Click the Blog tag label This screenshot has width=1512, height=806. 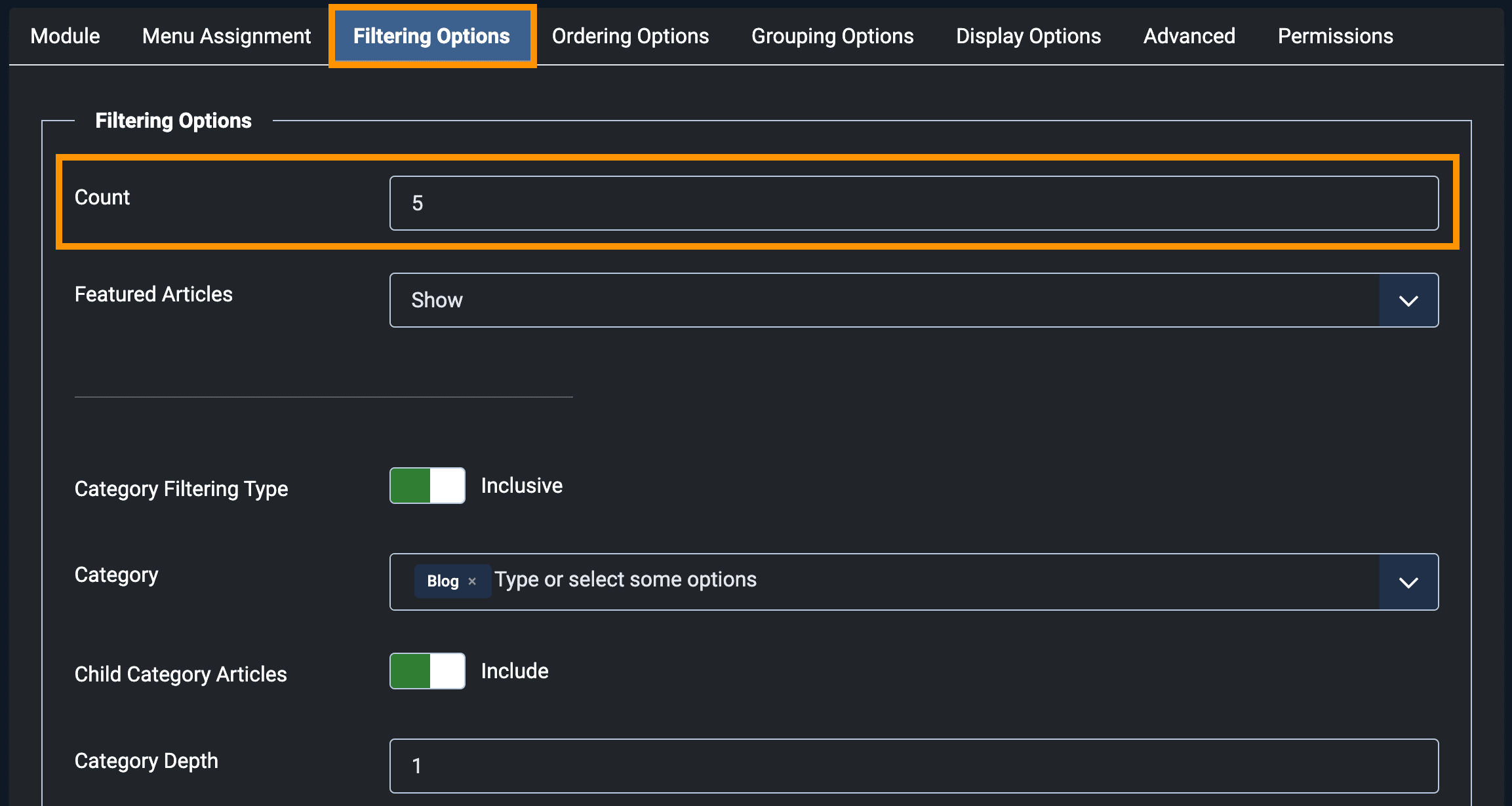(443, 581)
